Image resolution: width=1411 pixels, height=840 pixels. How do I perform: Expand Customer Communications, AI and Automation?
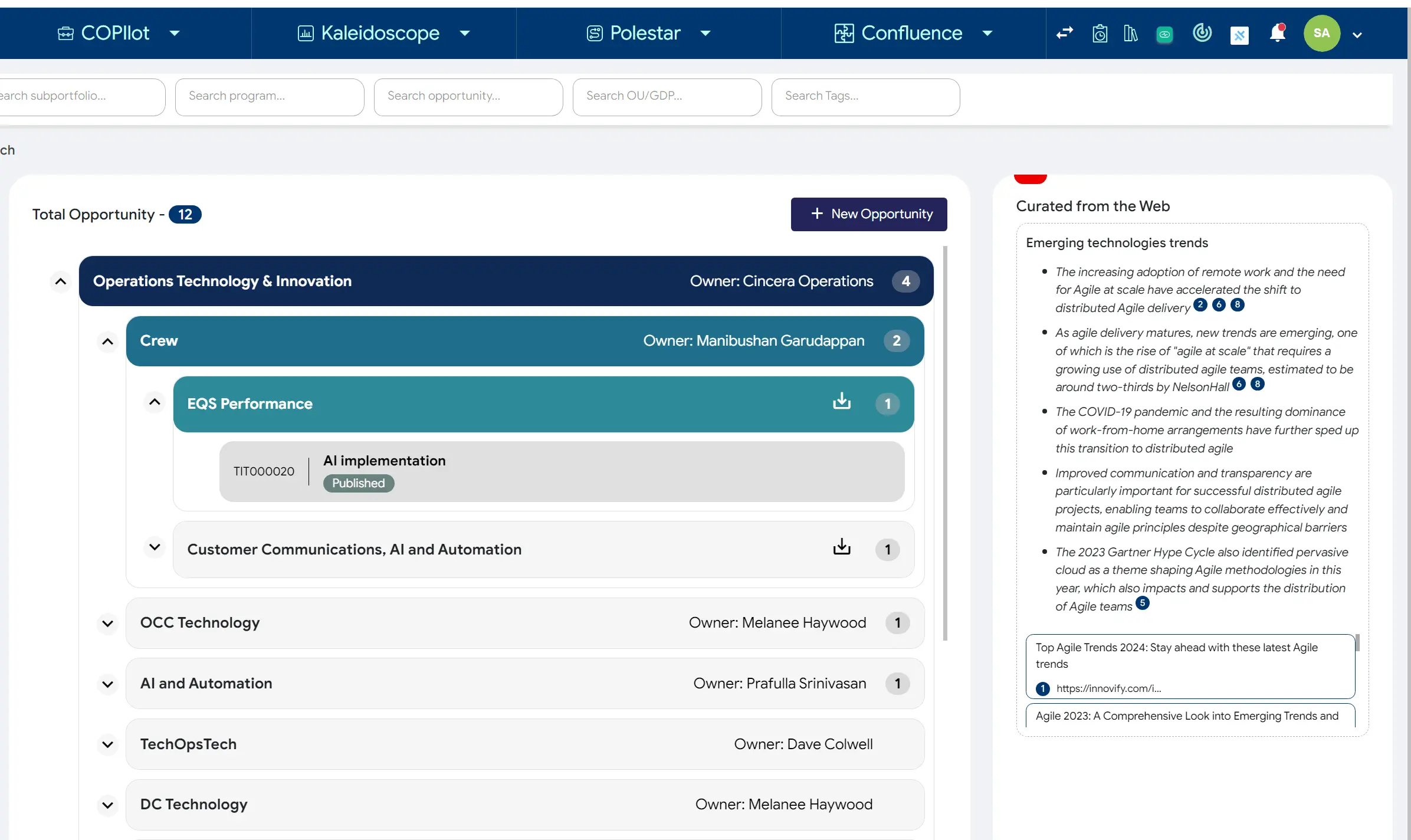155,547
